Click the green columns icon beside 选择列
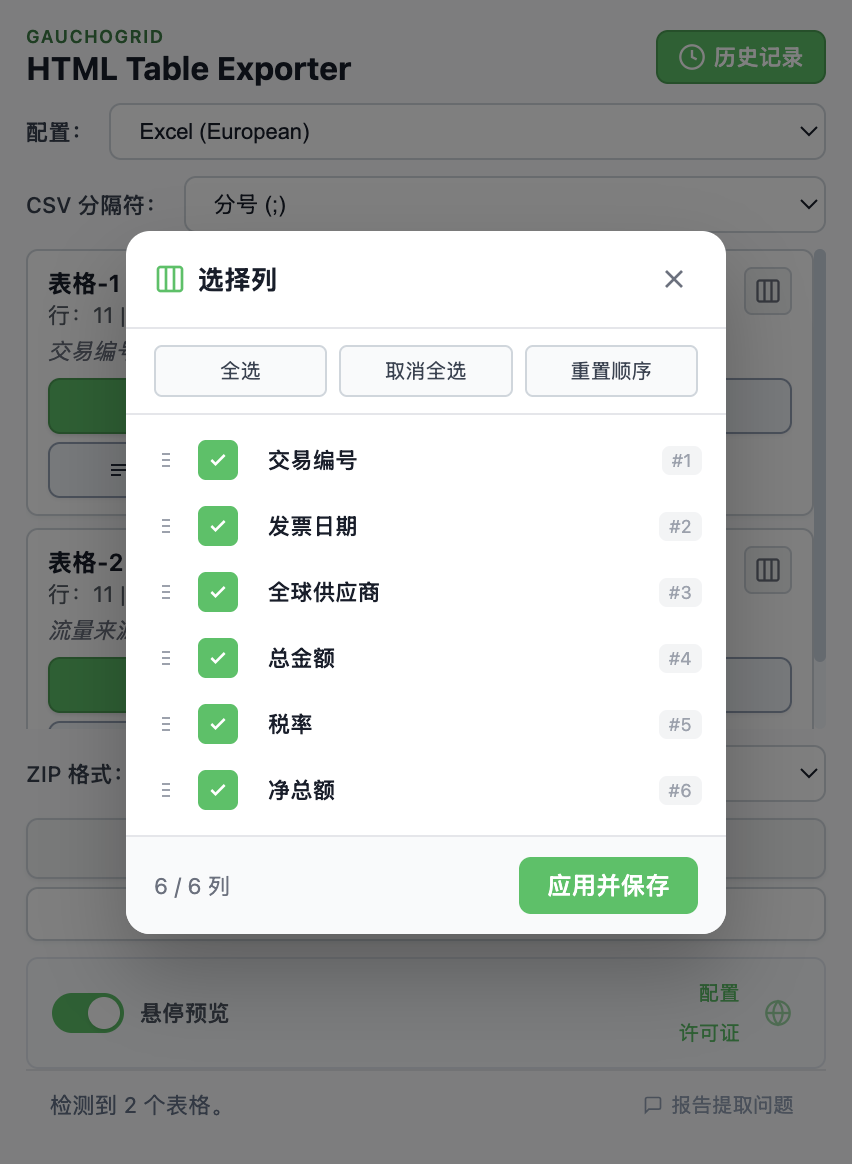852x1164 pixels. [x=170, y=280]
